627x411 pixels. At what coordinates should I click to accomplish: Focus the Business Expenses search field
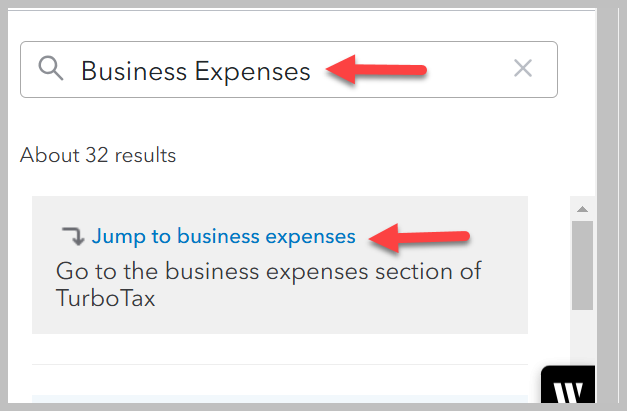289,69
